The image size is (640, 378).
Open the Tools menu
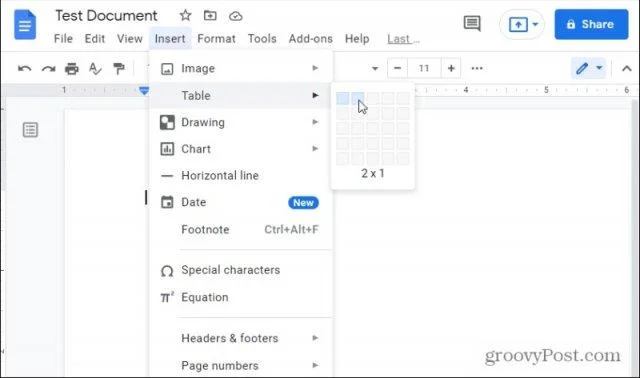(x=262, y=39)
